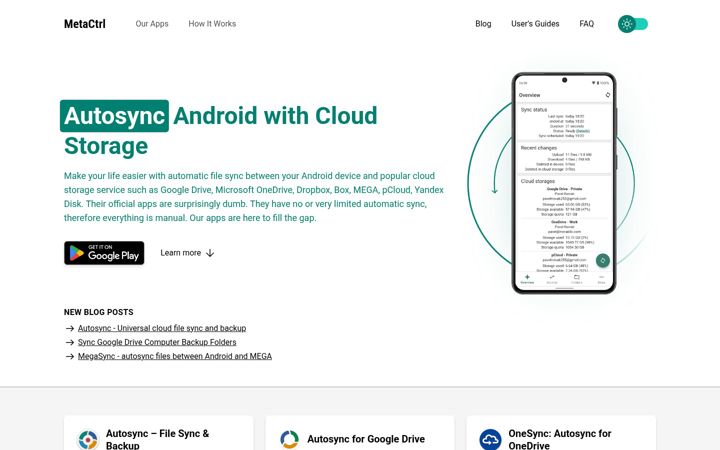Click the 'Recent changes' heading in the phone screenshot
Screen dimensions: 720x450
pos(539,148)
